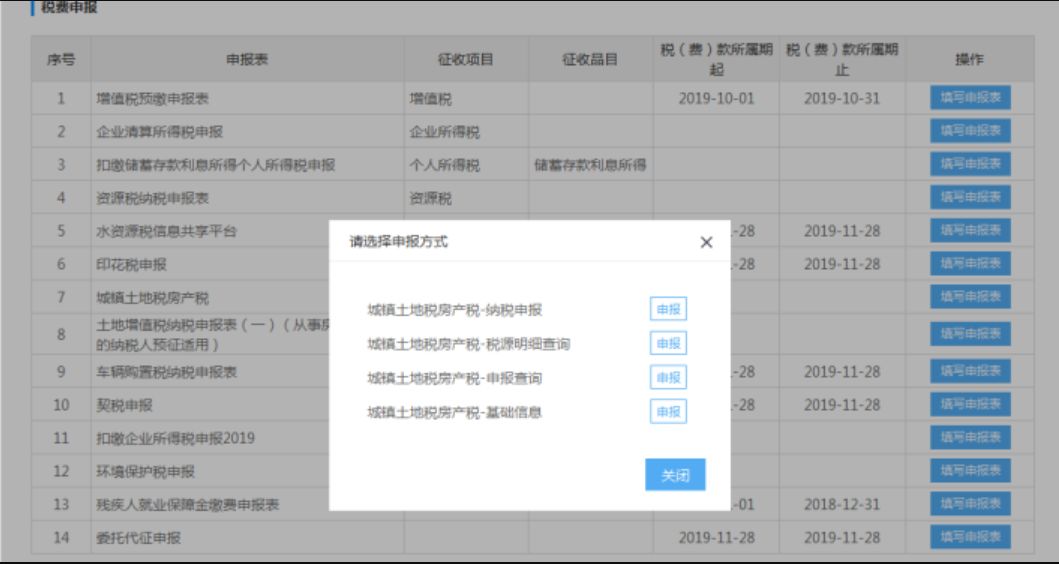Click the 关闭 button in the dialog
This screenshot has width=1059, height=564.
pos(675,475)
